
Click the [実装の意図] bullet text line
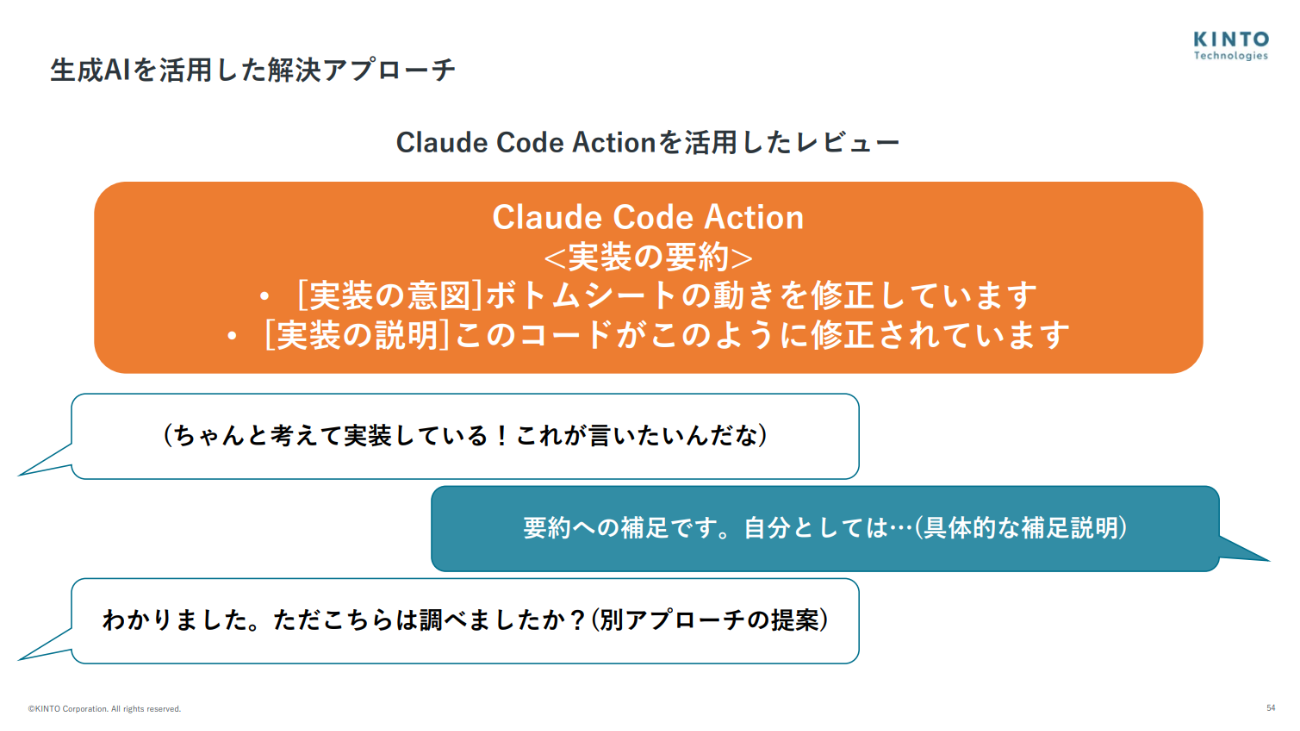pos(666,296)
